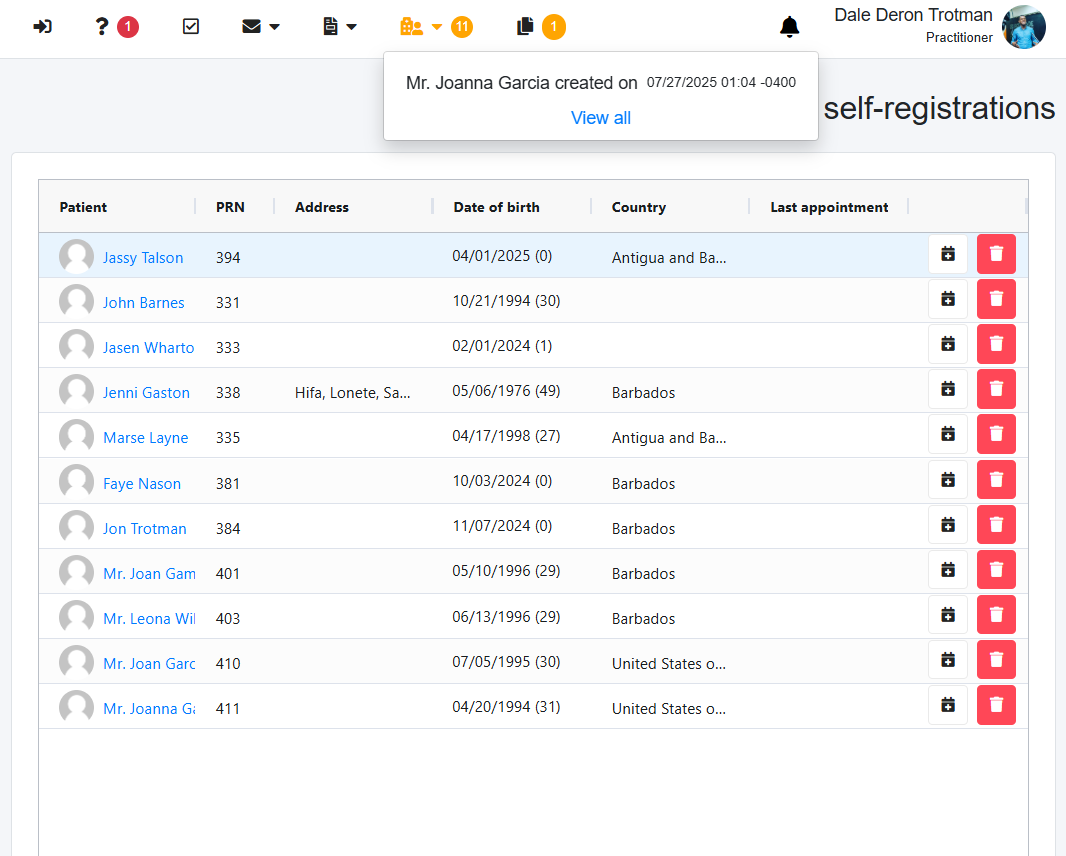1066x856 pixels.
Task: Click calendar icon in Jenni Gaston row
Action: coord(948,389)
